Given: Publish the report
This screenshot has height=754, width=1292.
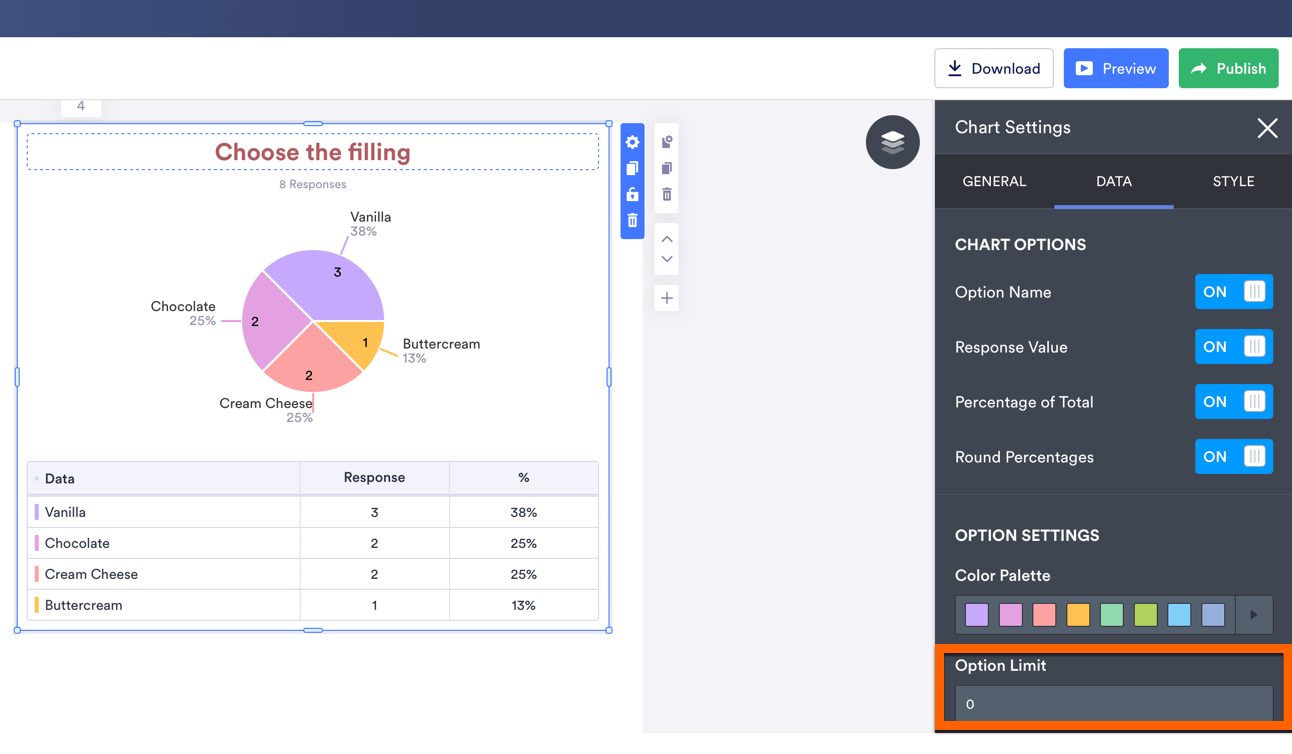Looking at the screenshot, I should tap(1228, 68).
